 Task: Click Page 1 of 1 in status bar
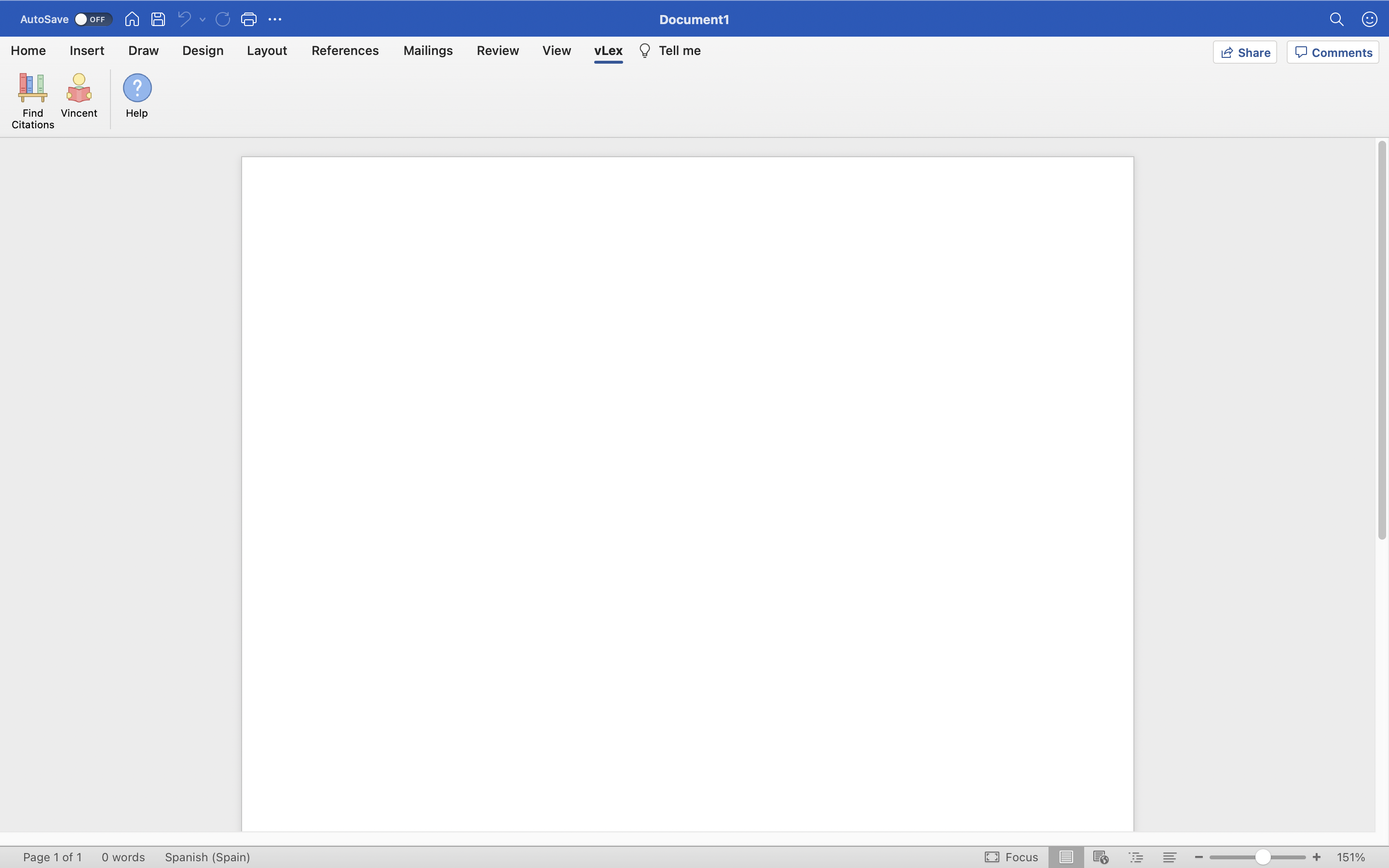point(52,857)
